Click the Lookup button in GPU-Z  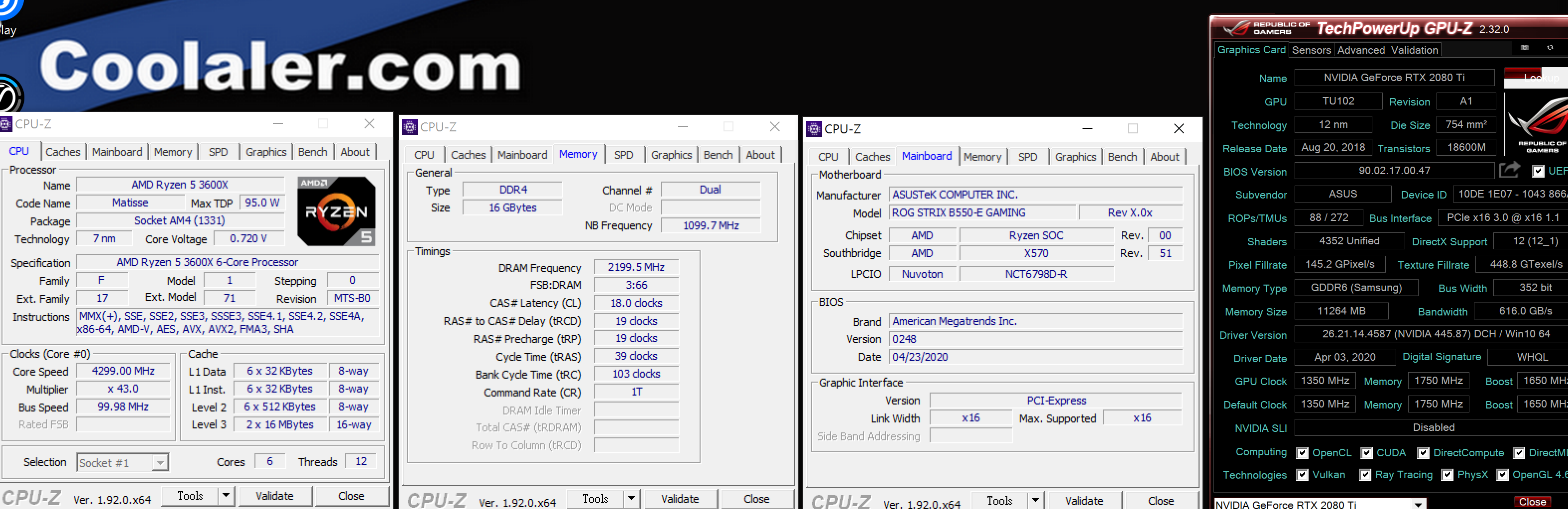coord(1535,78)
